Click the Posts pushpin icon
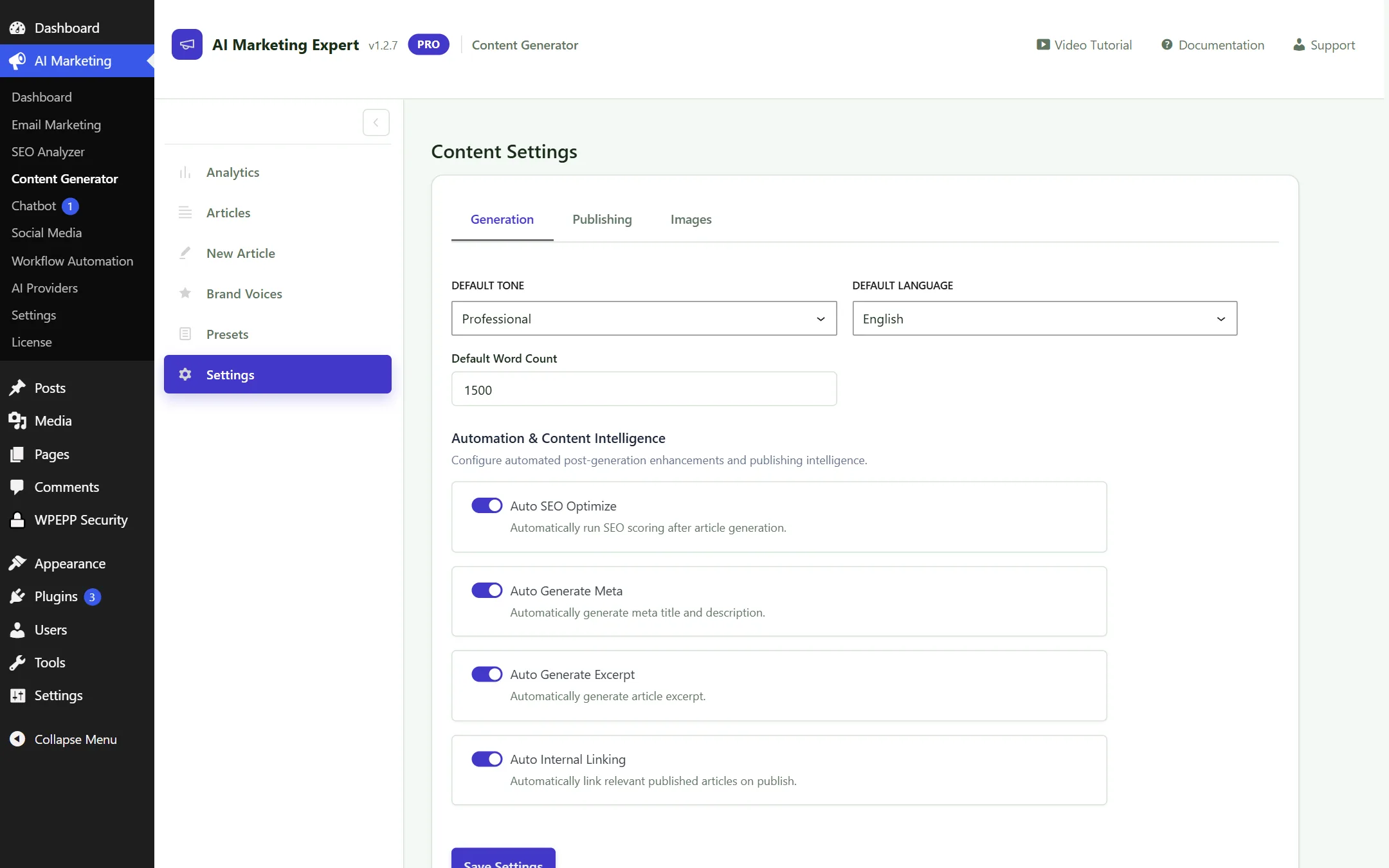1389x868 pixels. click(17, 388)
